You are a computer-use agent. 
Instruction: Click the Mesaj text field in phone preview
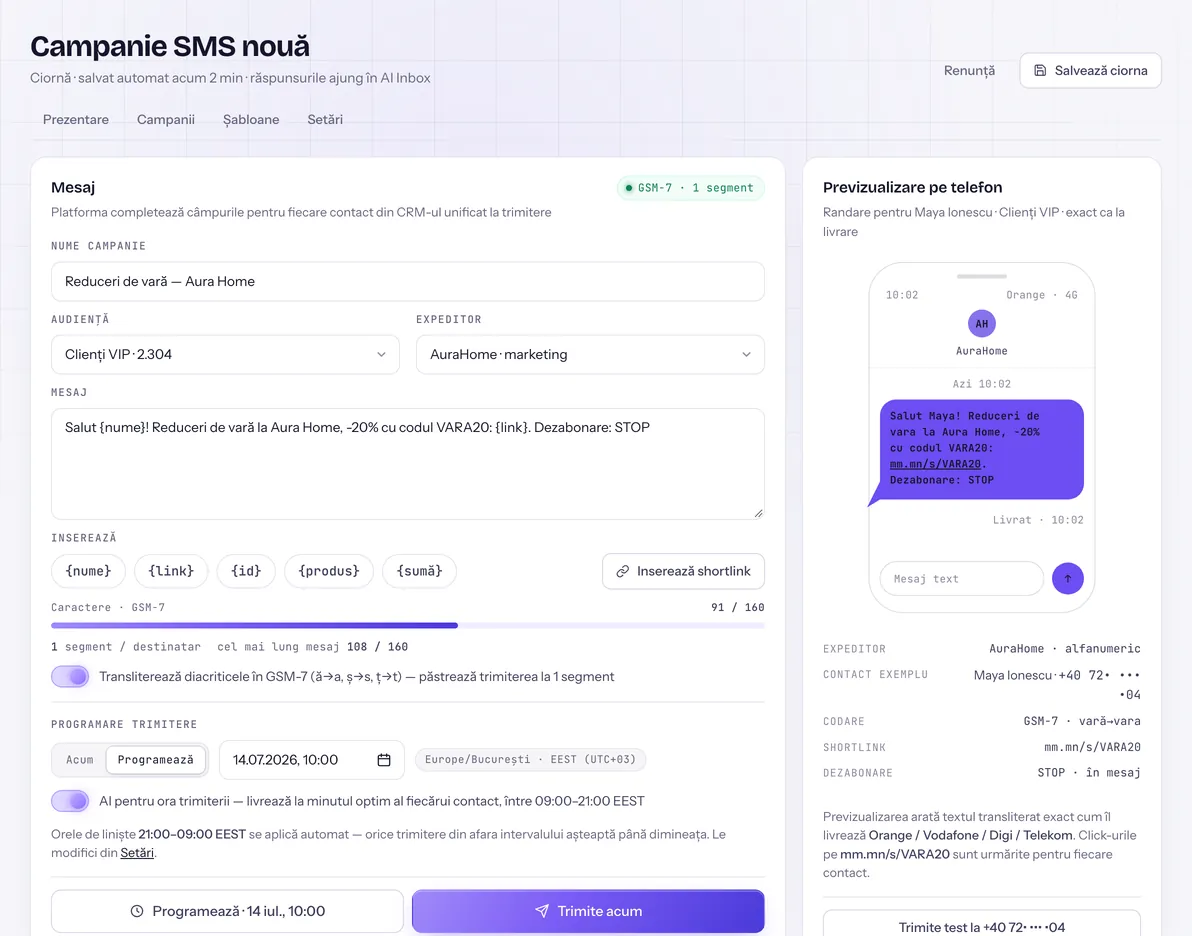[962, 579]
